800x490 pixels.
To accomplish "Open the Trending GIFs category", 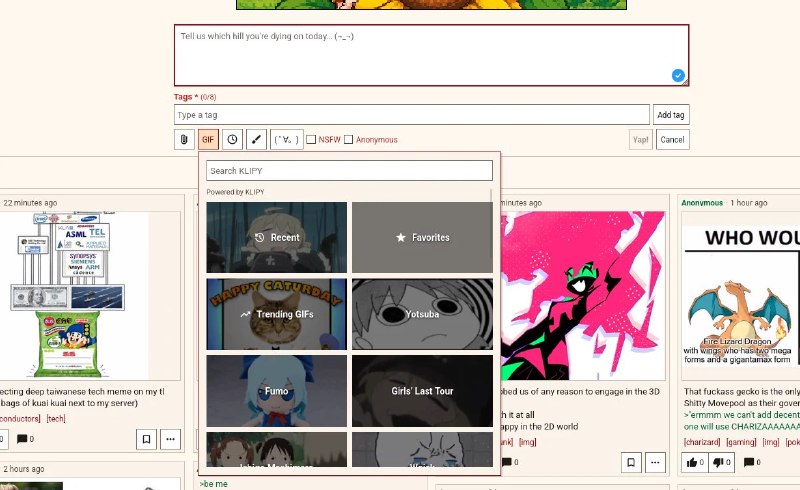I will (x=277, y=314).
